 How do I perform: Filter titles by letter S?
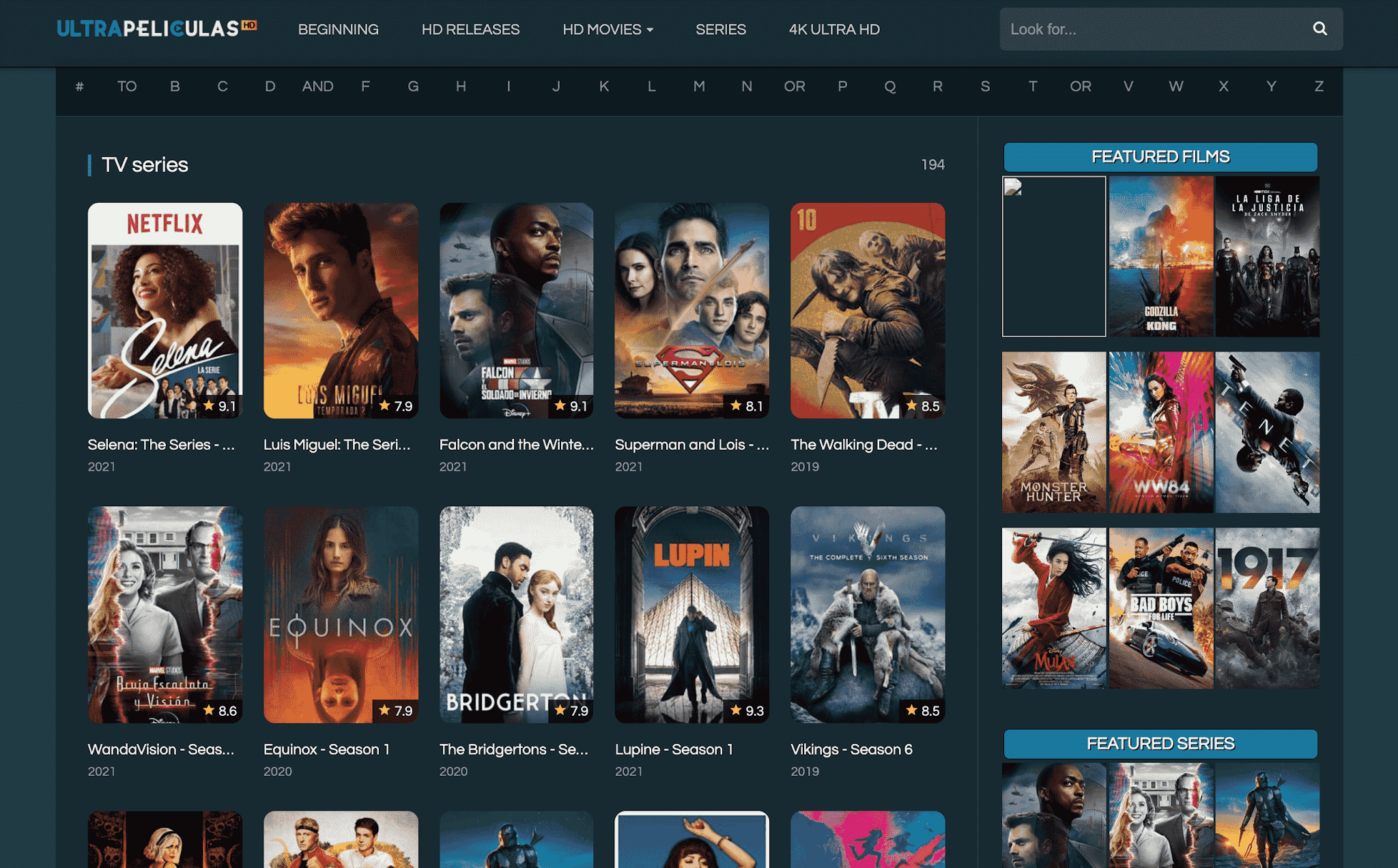985,87
